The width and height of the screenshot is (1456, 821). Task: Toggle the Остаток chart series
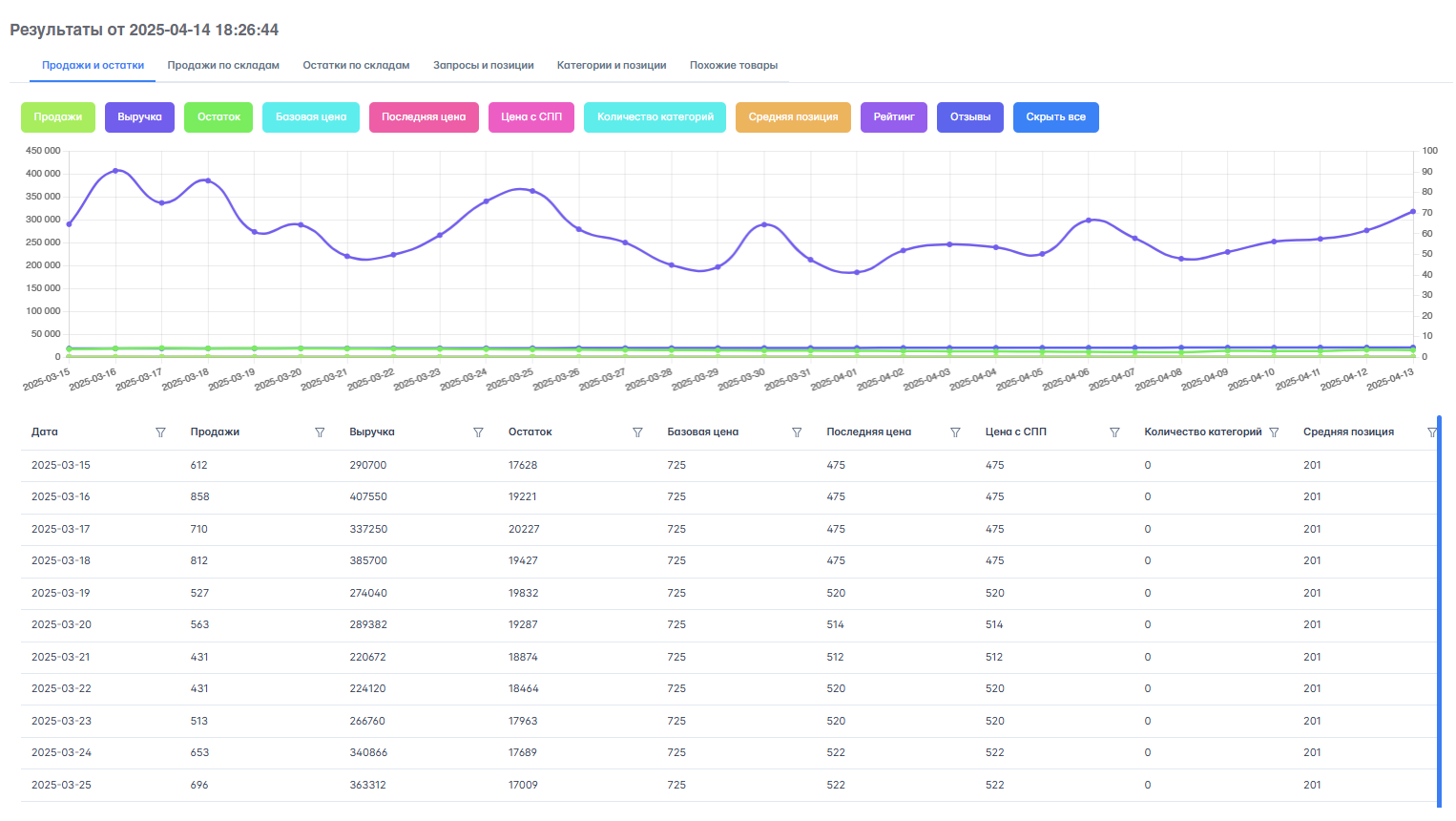click(218, 117)
